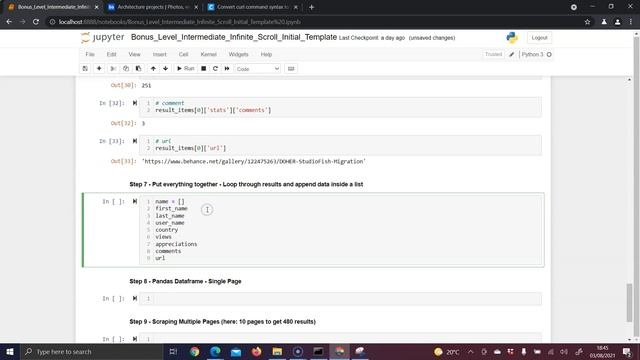Click the code line name = []
640x360 pixels.
(170, 202)
